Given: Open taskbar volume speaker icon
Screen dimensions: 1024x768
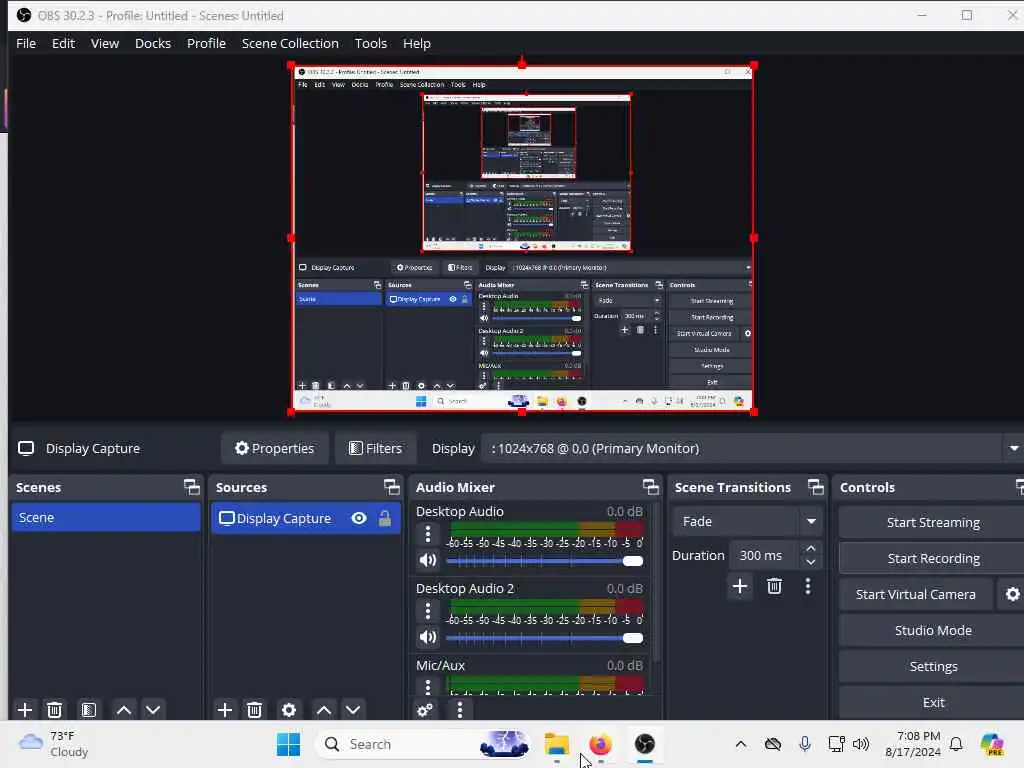Looking at the screenshot, I should coord(861,744).
